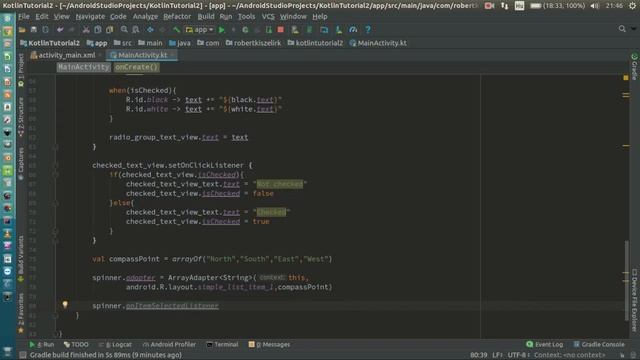Click kotlintutorial2 folder in navigation bar
Screen dimensions: 640x360
315,43
